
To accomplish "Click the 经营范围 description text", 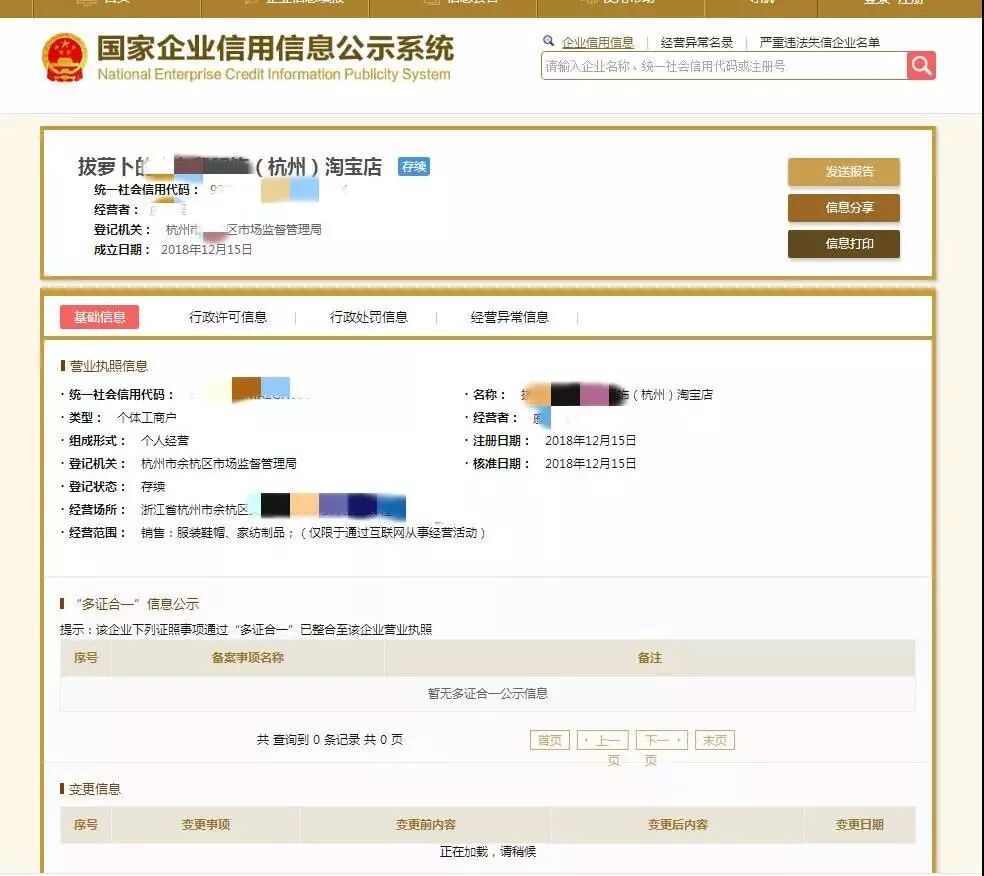I will [x=313, y=533].
